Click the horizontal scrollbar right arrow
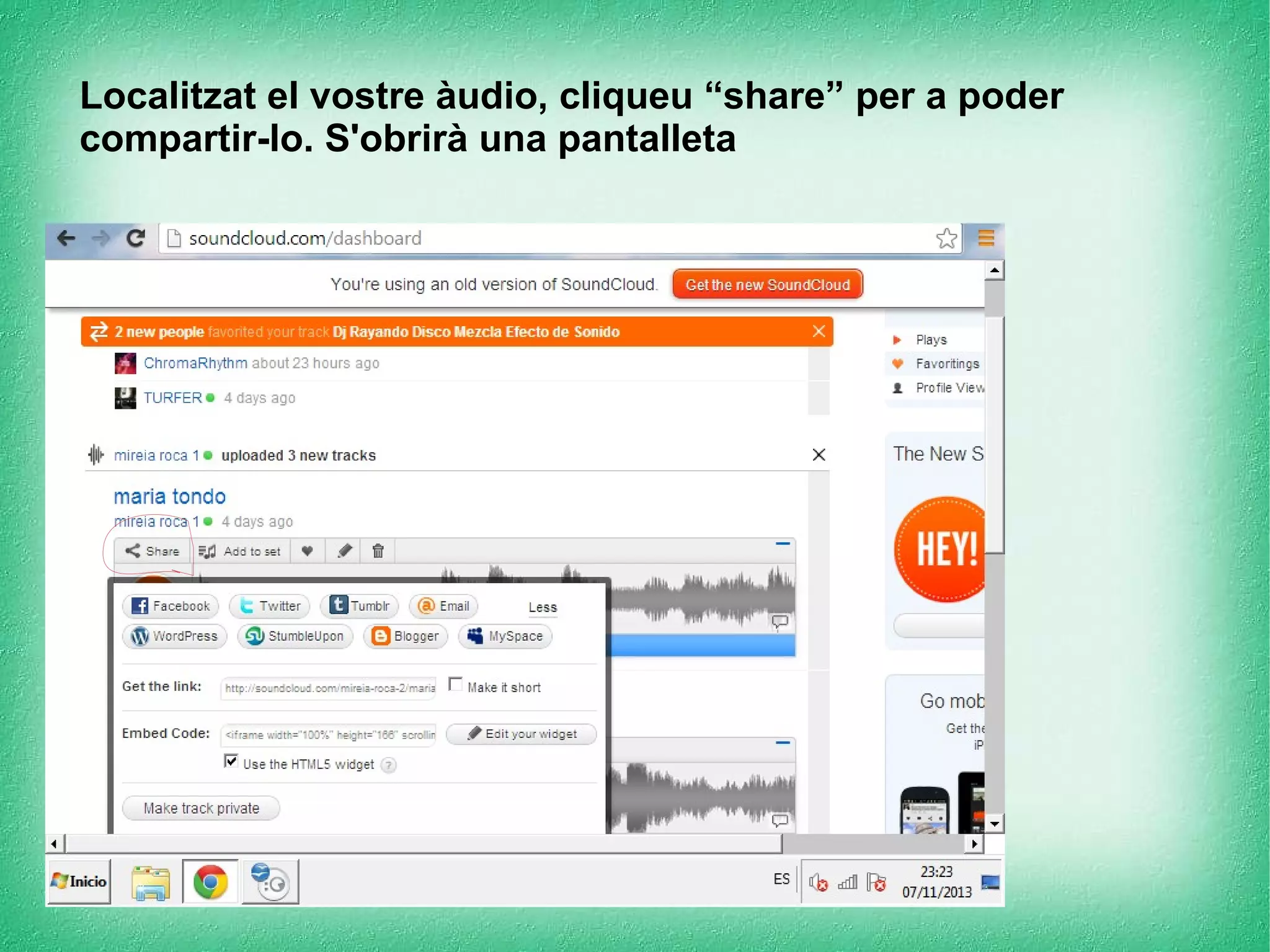Image resolution: width=1270 pixels, height=952 pixels. click(975, 843)
